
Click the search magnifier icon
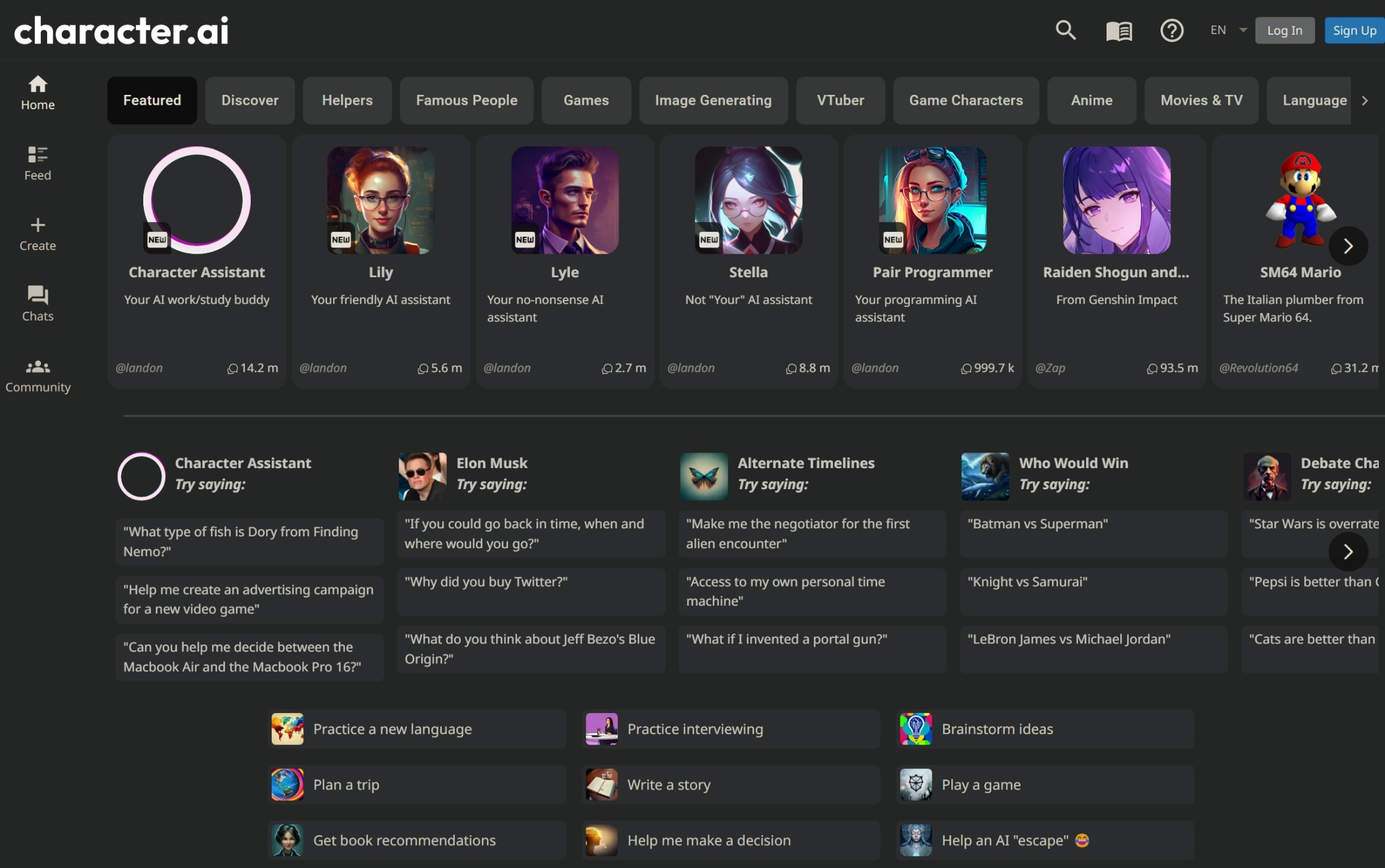click(1065, 30)
